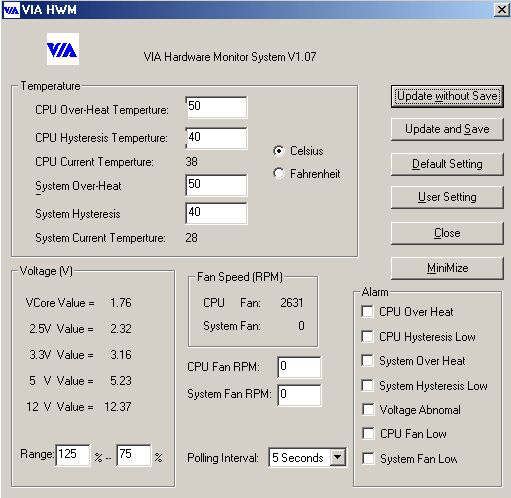Click the VCore value 1.76
Screen dimensions: 511x498
tap(121, 303)
